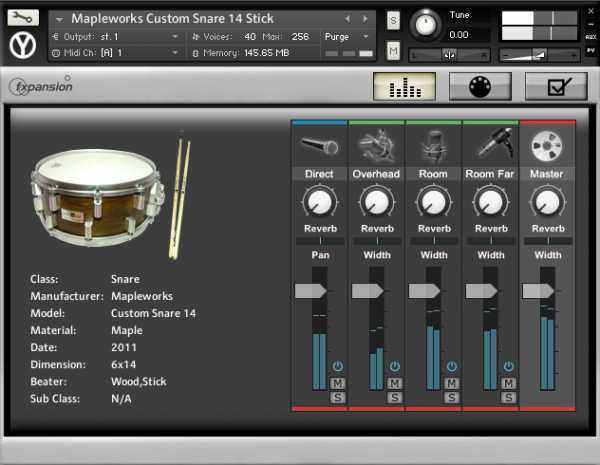Toggle power button on Room Far channel

point(508,366)
